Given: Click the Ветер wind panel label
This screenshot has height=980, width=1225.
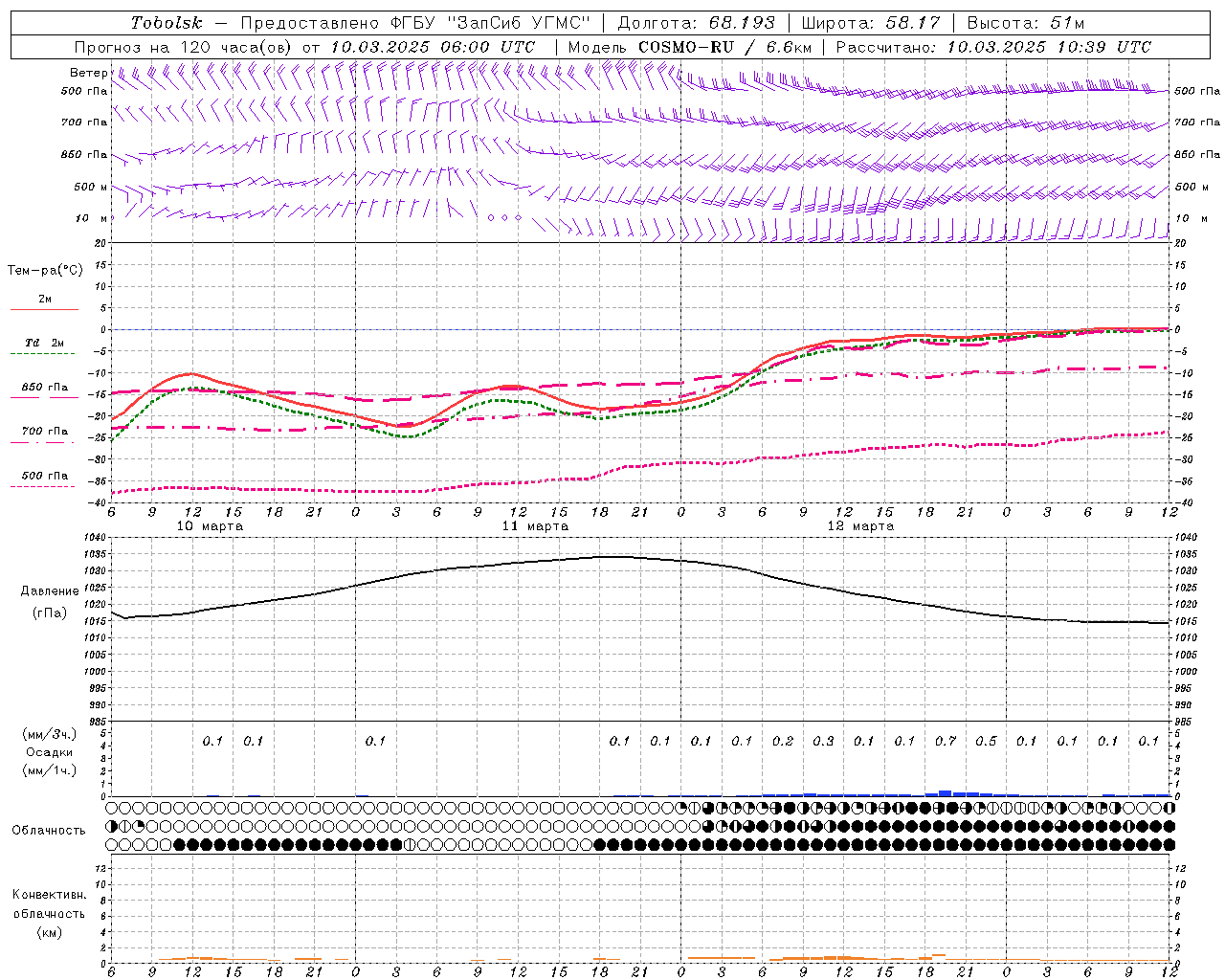Looking at the screenshot, I should coord(88,73).
